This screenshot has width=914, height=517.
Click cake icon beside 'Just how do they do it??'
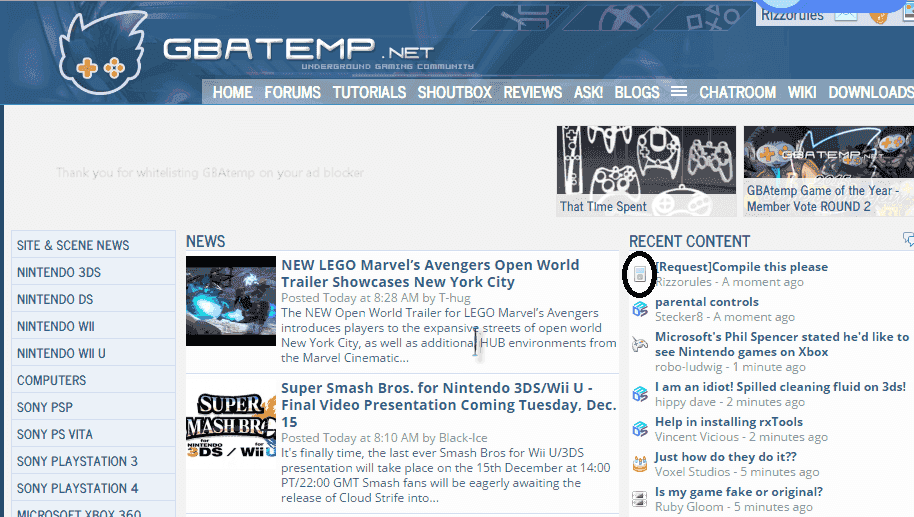coord(640,464)
